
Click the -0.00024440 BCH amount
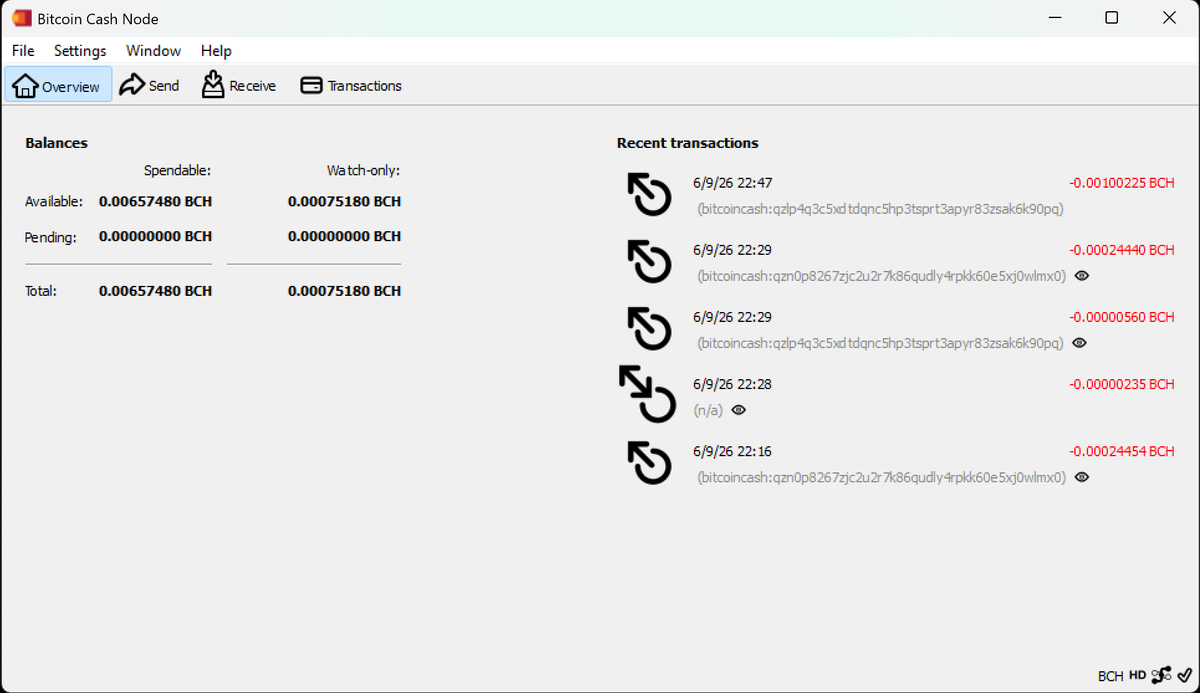[x=1121, y=250]
